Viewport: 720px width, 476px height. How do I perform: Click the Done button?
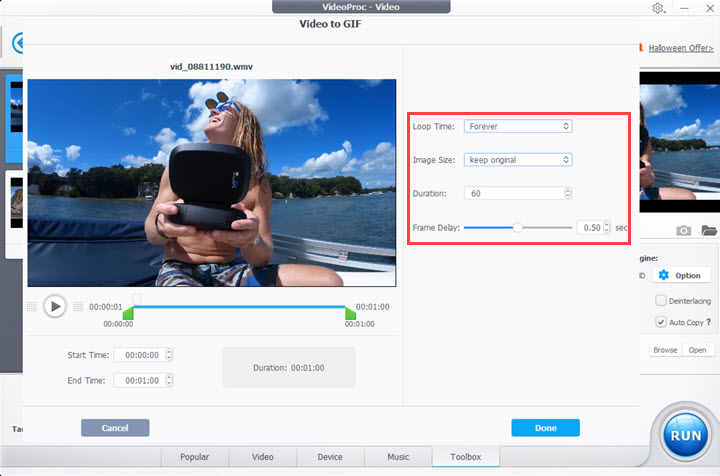(x=546, y=428)
